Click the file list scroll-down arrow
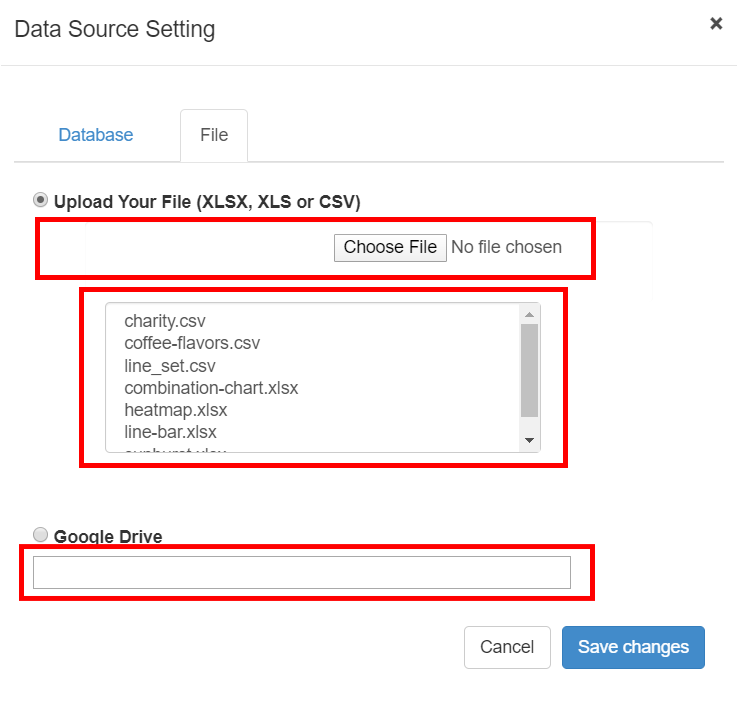This screenshot has height=708, width=737. coord(530,440)
